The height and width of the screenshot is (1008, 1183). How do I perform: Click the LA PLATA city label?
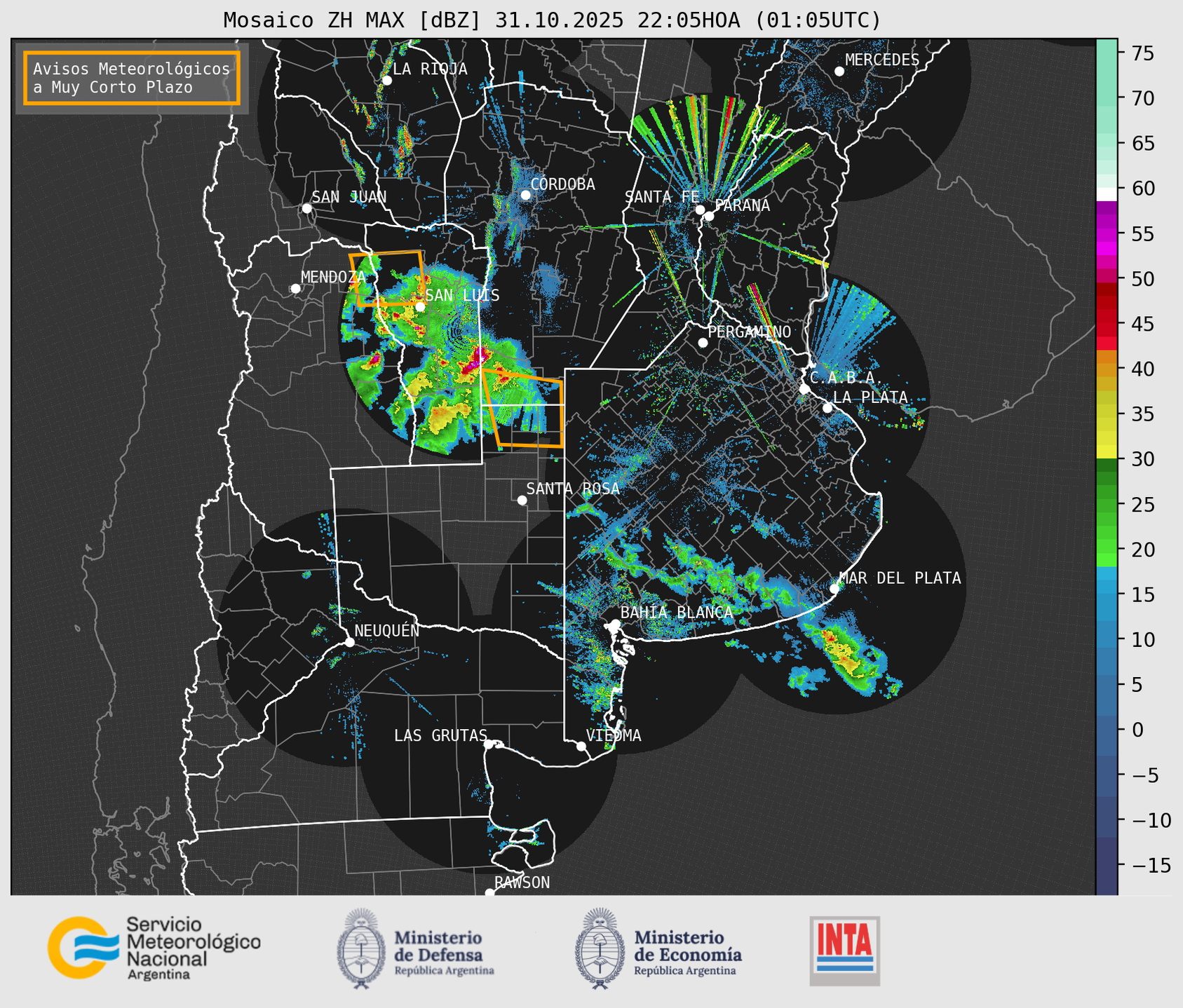click(x=870, y=397)
